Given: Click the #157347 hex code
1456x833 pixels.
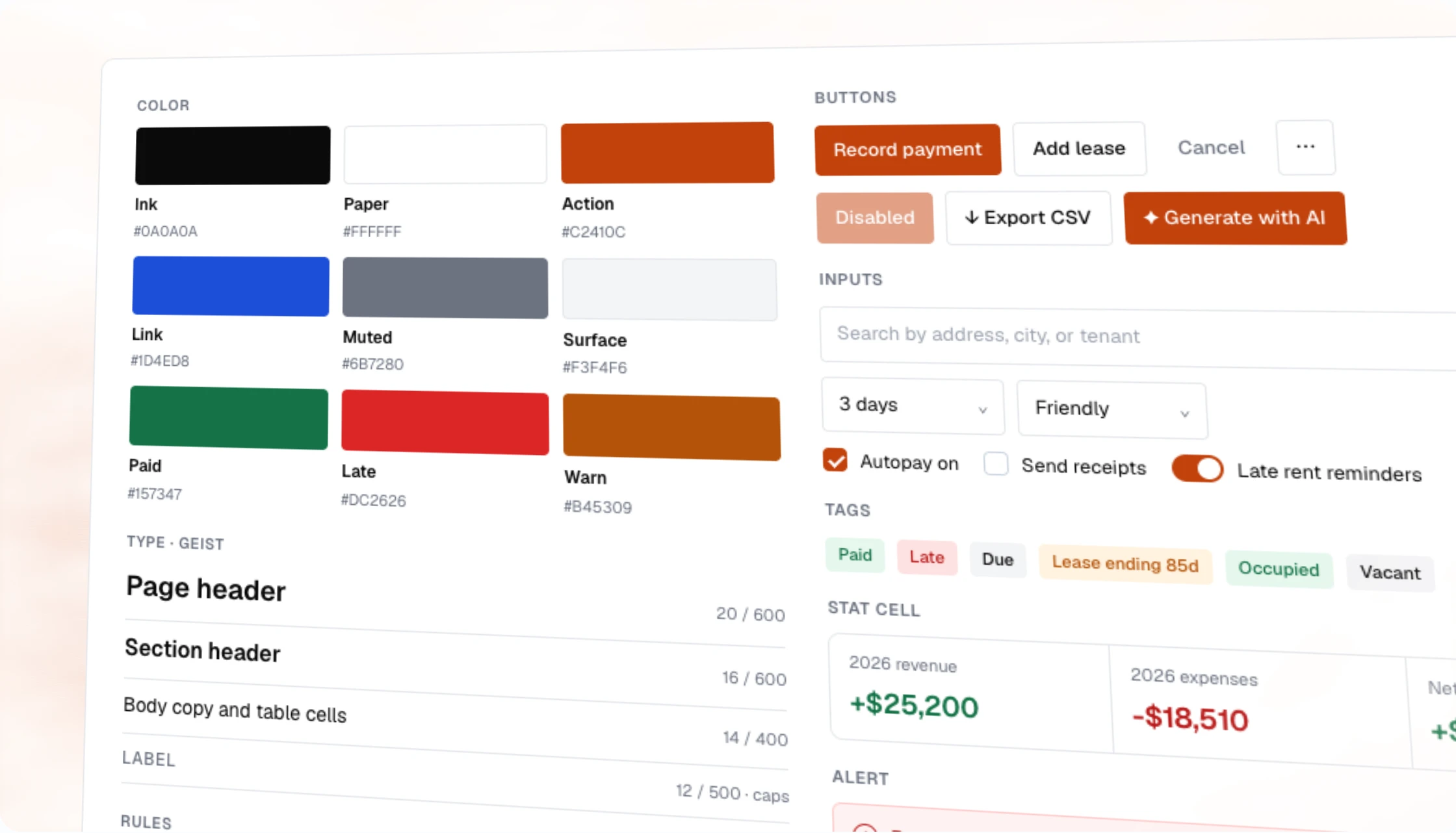Looking at the screenshot, I should 155,494.
